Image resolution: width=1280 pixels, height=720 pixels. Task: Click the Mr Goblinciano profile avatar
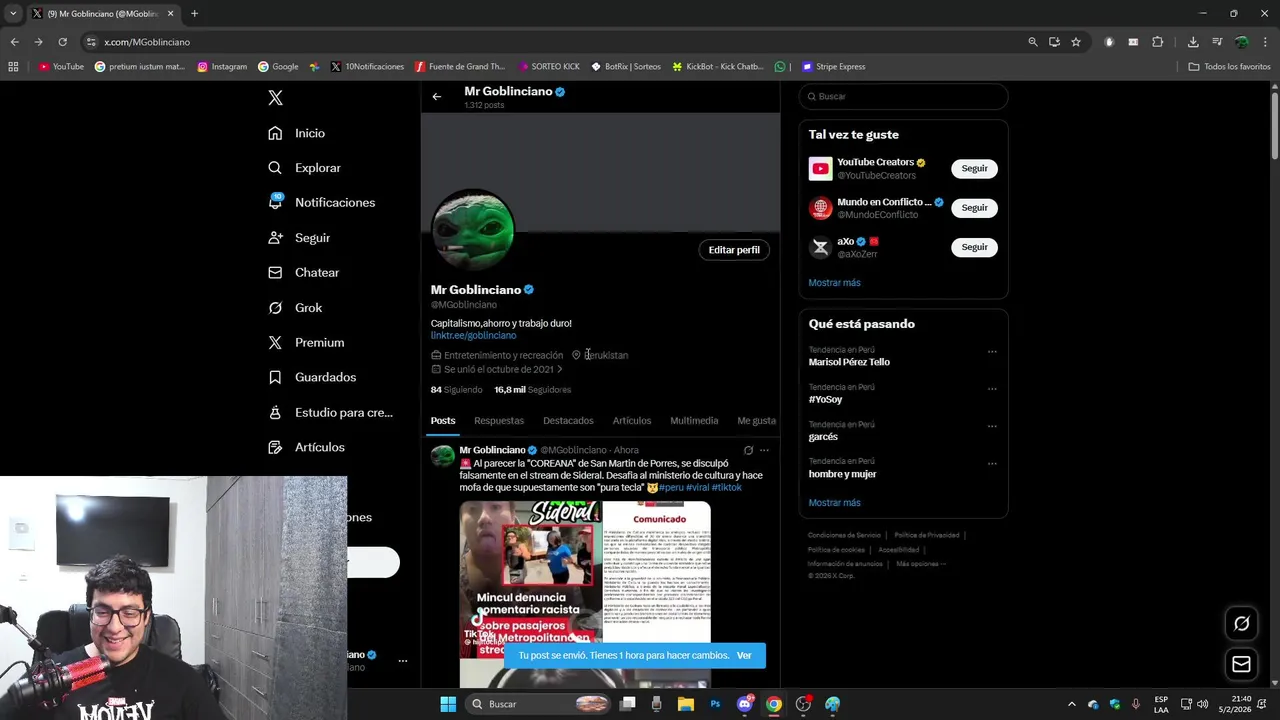coord(473,230)
